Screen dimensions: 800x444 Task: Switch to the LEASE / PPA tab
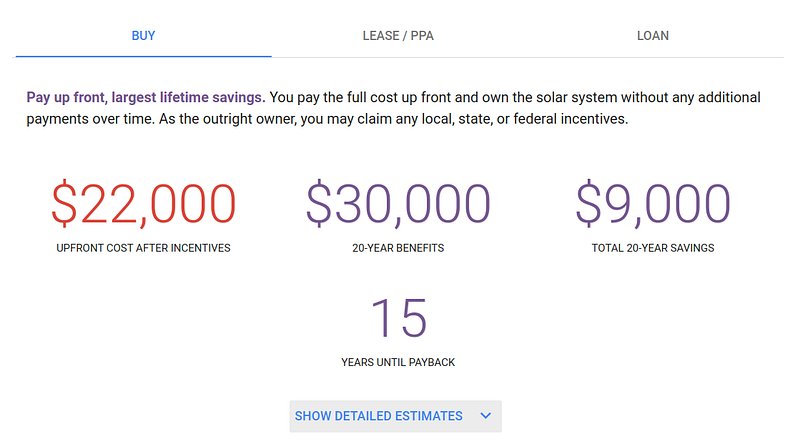(398, 36)
